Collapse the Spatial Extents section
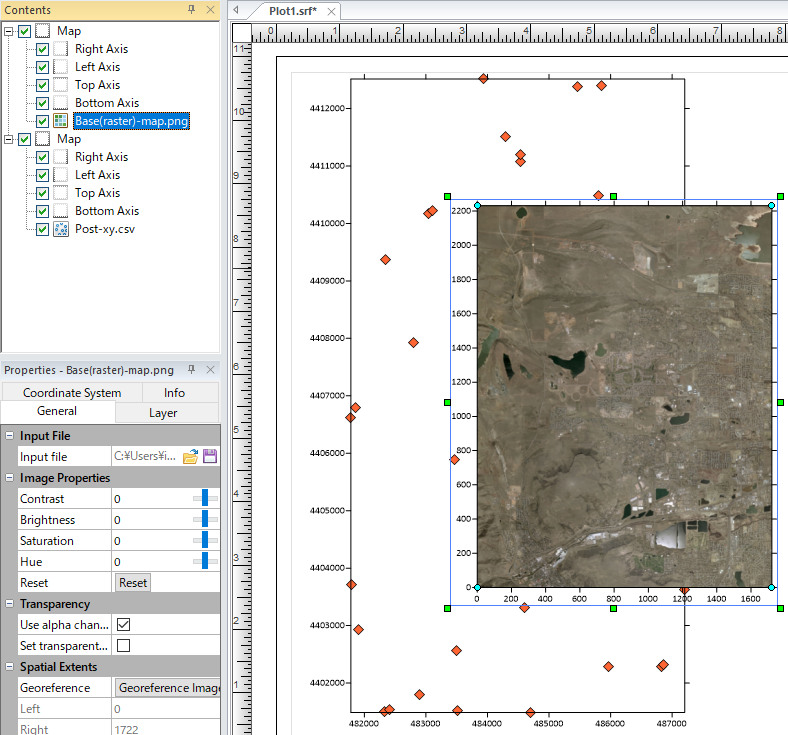This screenshot has width=788, height=735. coord(10,667)
